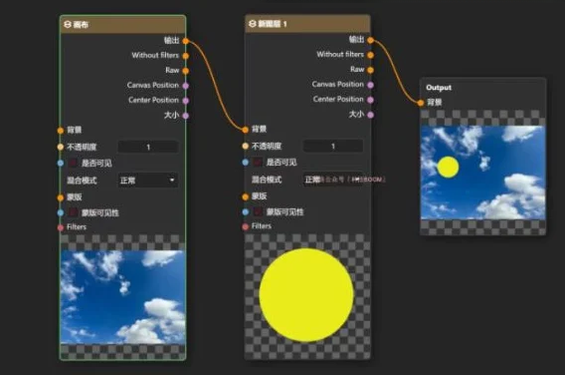The image size is (565, 375).
Task: Click 背景 input socket of 画布 node
Action: tap(61, 130)
